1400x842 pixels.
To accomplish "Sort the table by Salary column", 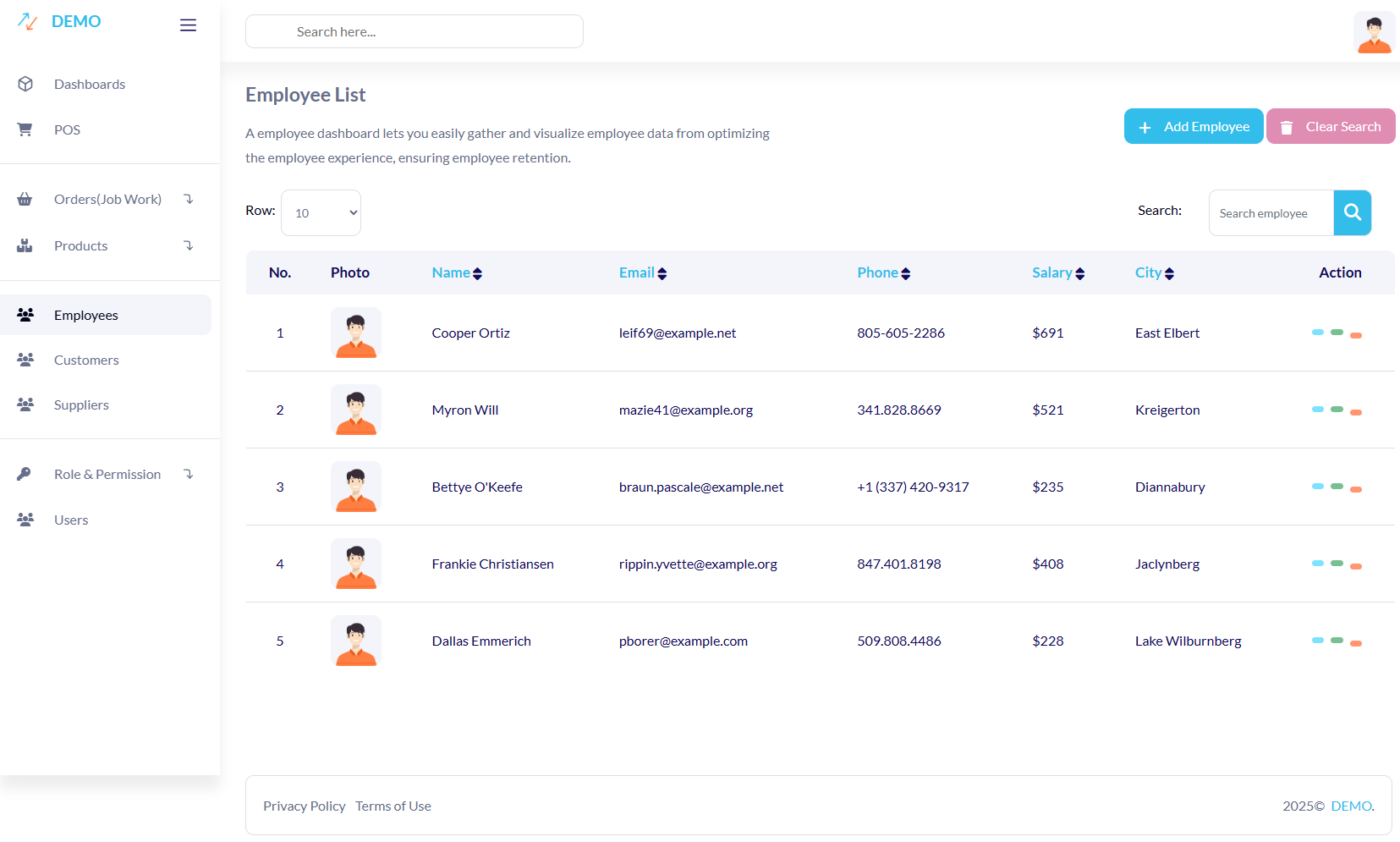I will 1057,272.
